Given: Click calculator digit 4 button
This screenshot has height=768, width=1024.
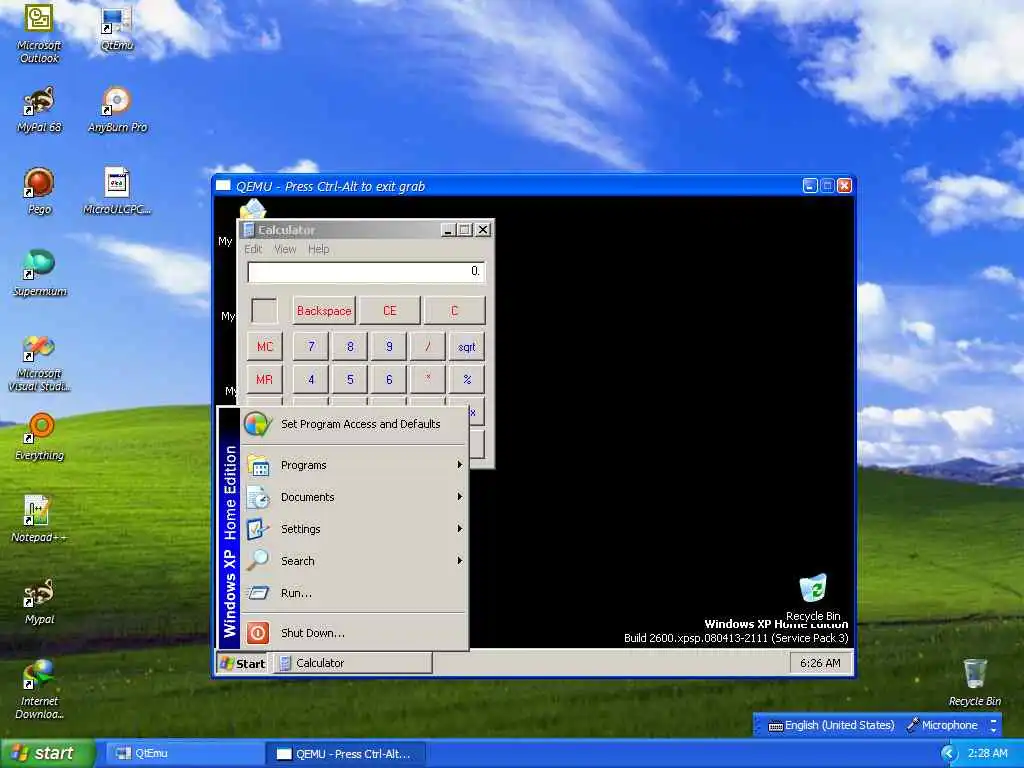Looking at the screenshot, I should pyautogui.click(x=311, y=379).
